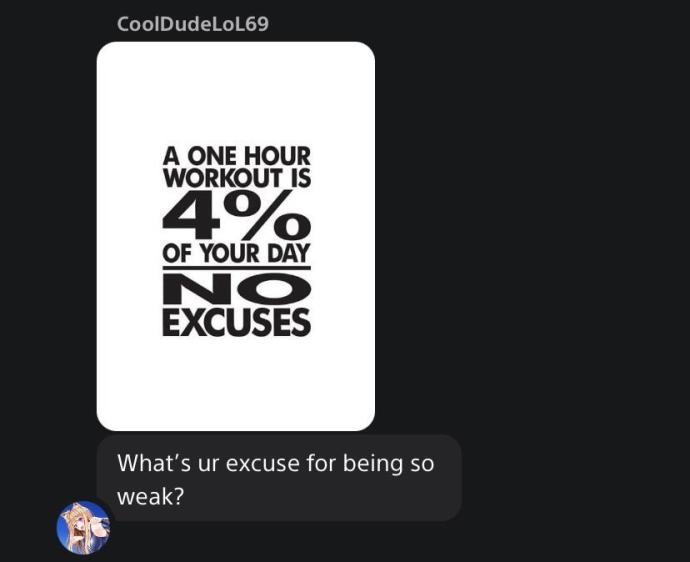The height and width of the screenshot is (562, 690).
Task: Click the word "being" in message
Action: pyautogui.click(x=373, y=465)
